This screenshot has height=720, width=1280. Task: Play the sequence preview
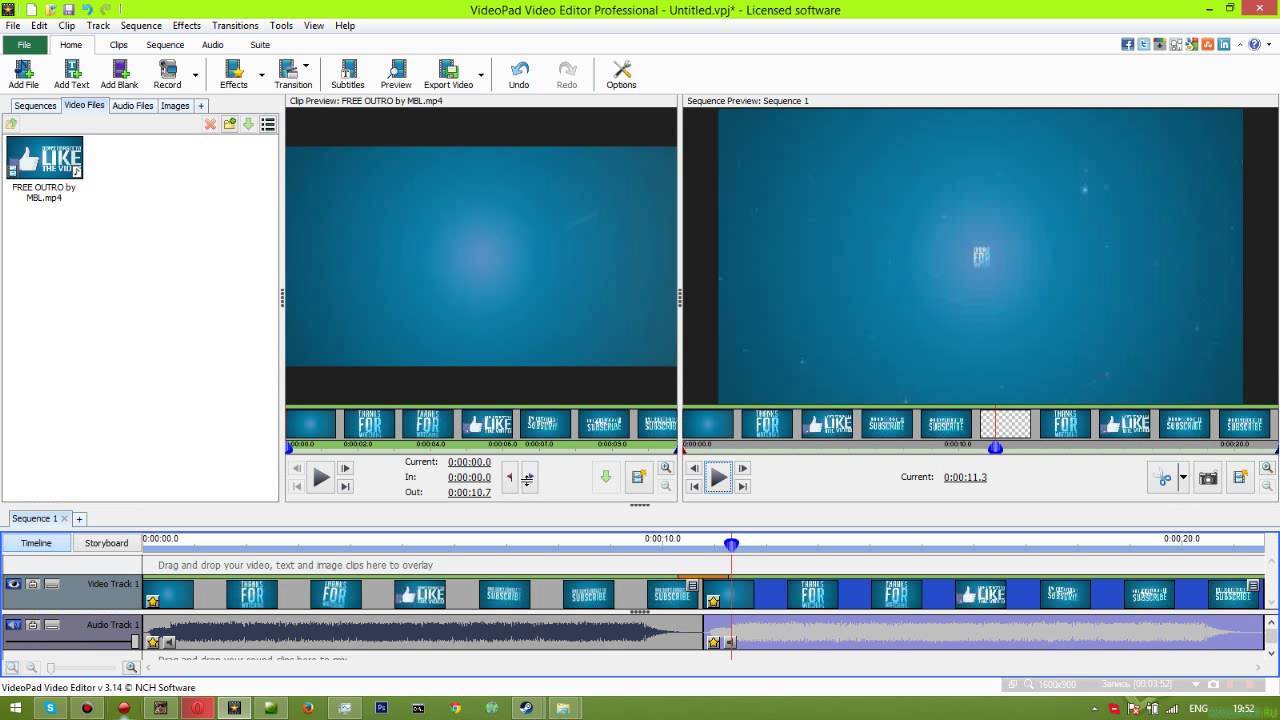click(719, 478)
